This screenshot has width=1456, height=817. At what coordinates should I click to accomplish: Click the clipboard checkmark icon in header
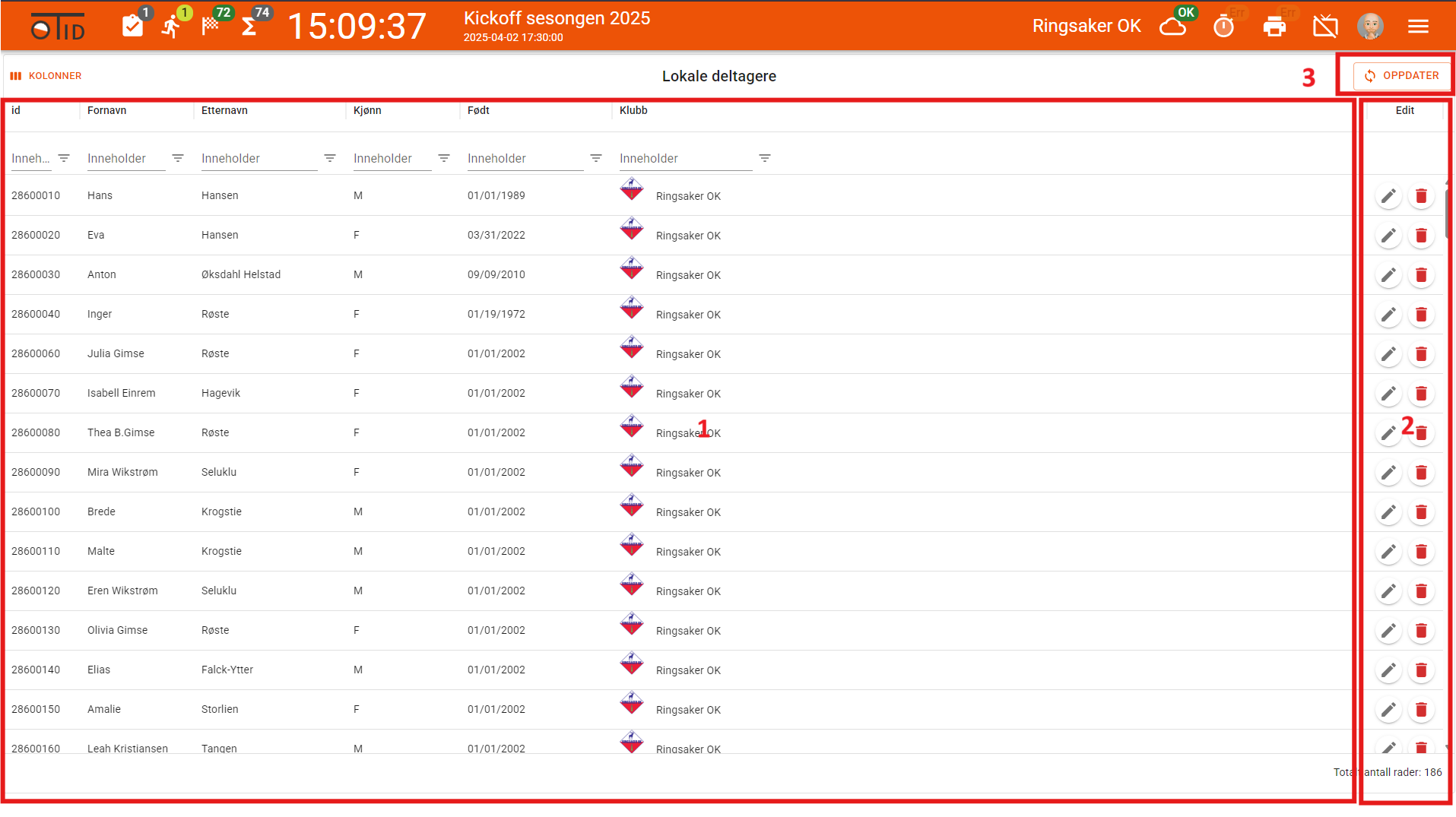pyautogui.click(x=132, y=27)
